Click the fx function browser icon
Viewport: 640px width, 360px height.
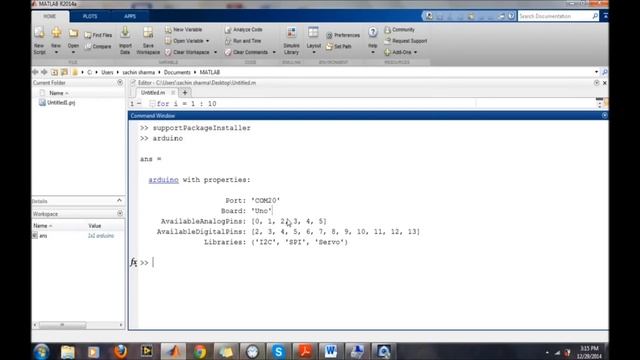pos(133,262)
